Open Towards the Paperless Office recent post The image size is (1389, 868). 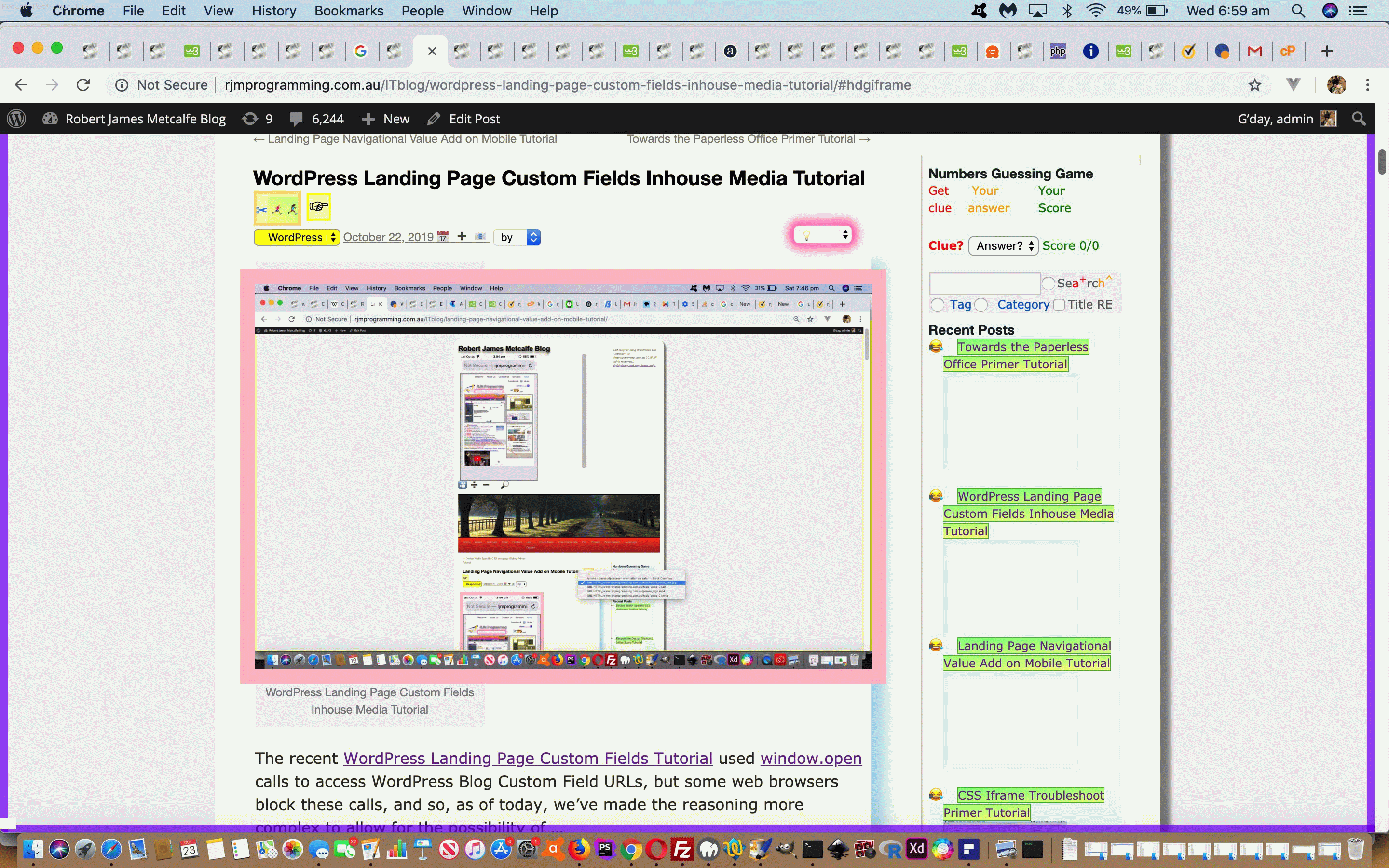[x=1016, y=355]
